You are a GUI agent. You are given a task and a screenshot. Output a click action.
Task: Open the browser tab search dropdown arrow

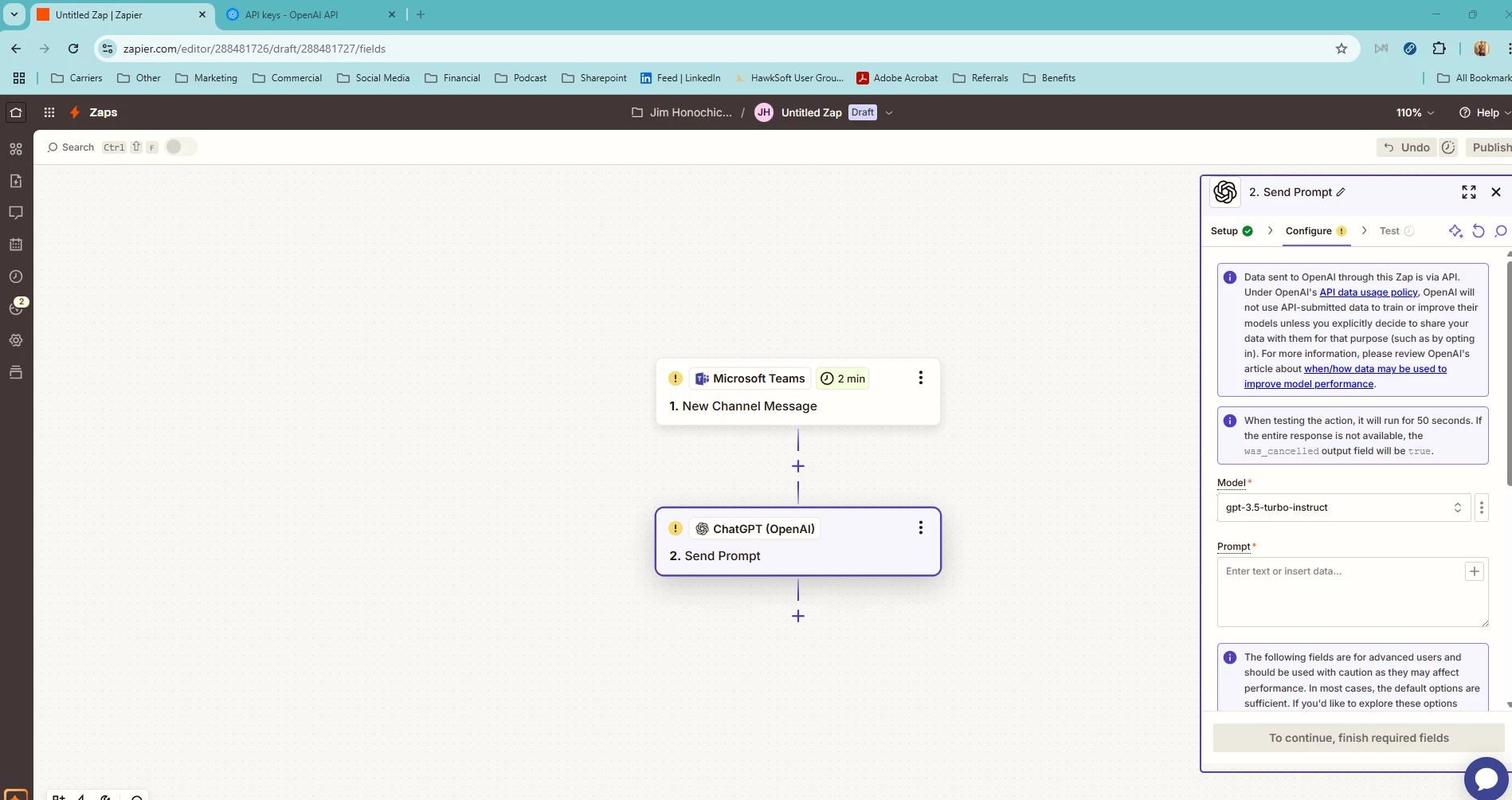point(14,14)
